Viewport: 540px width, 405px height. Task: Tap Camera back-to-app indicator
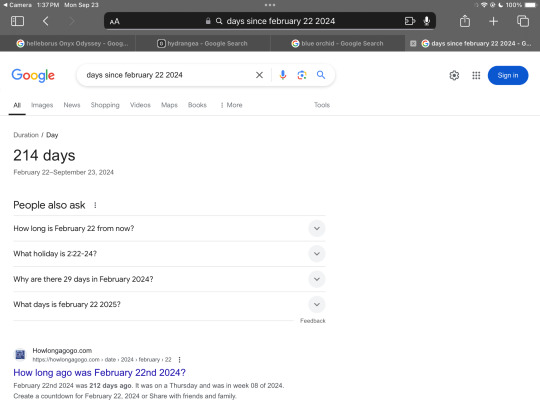tap(17, 5)
